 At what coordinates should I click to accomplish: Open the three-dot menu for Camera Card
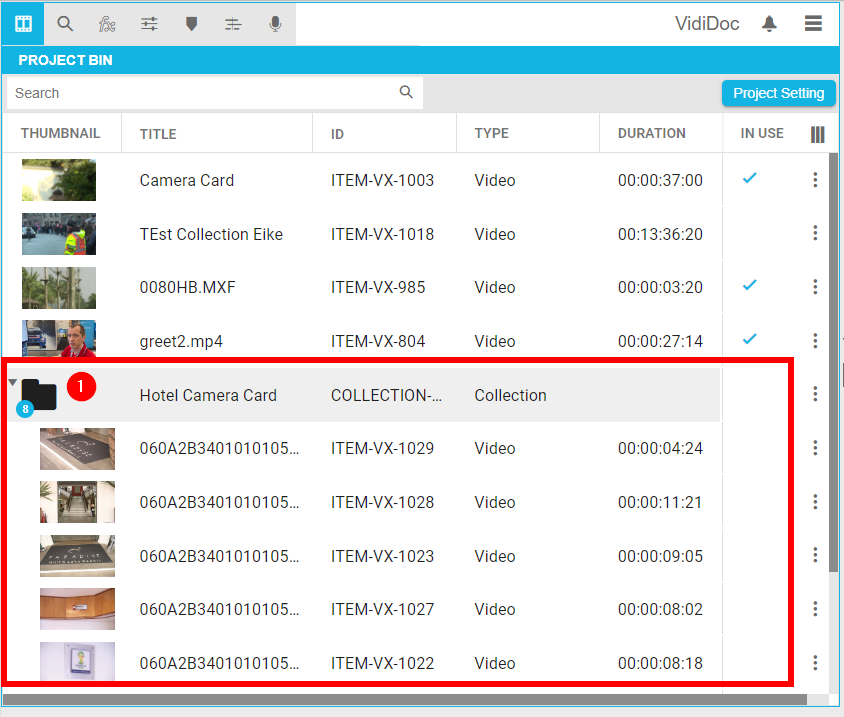(x=815, y=180)
